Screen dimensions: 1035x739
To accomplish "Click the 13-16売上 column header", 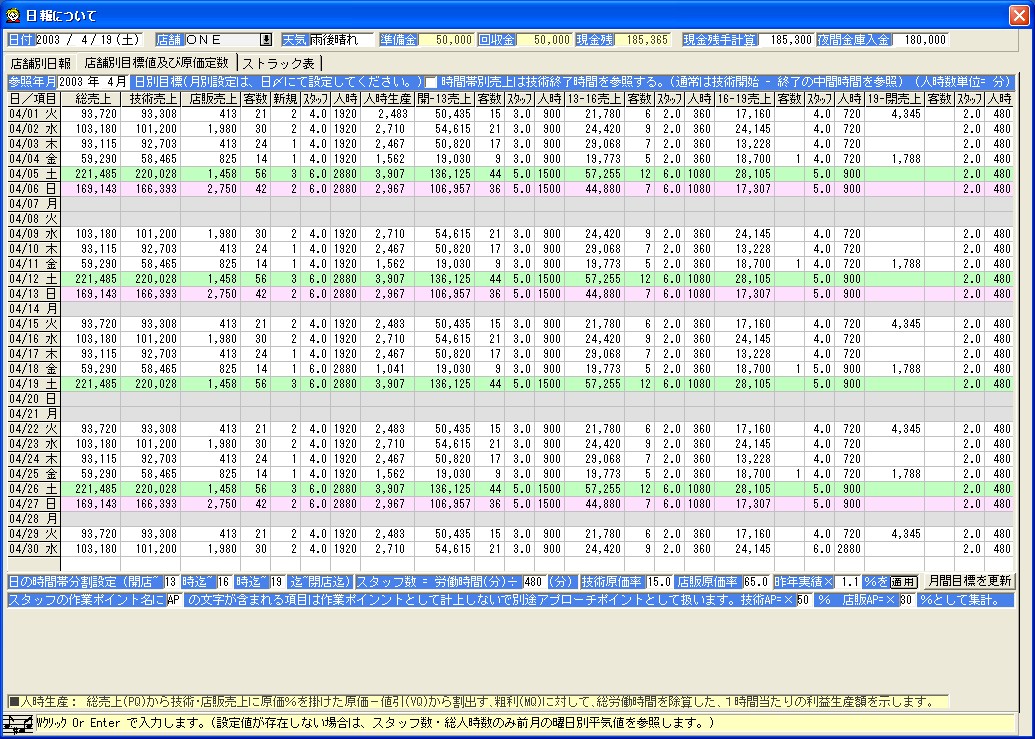I will tap(594, 99).
